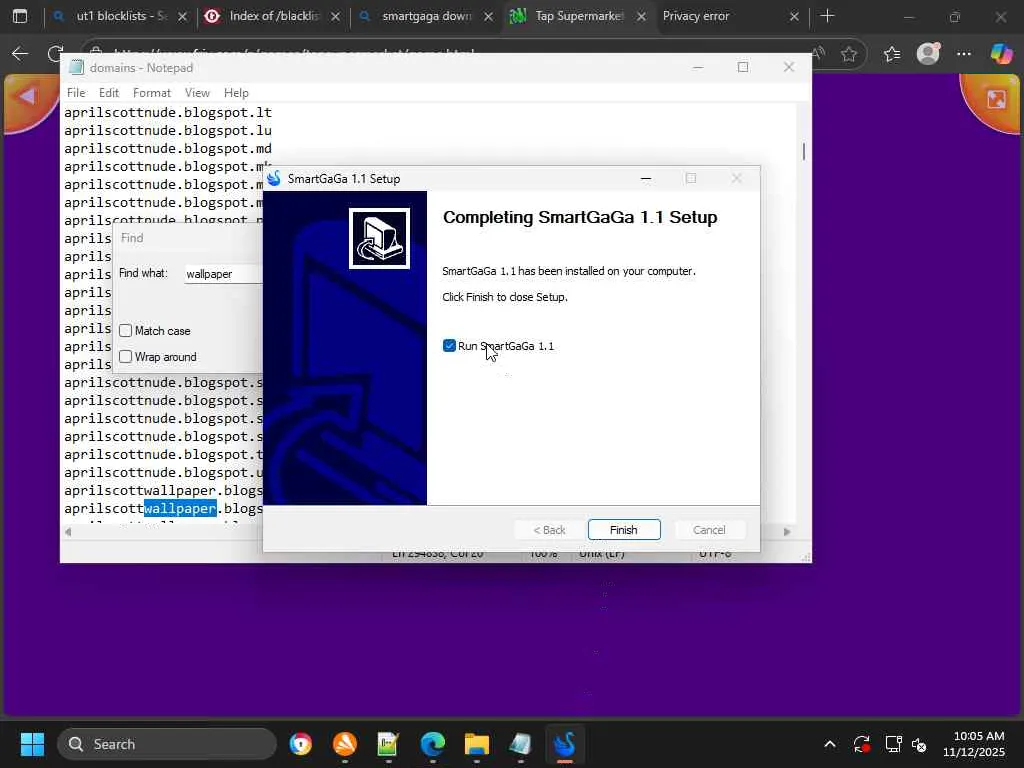
Task: Click Cancel in SmartGaGa Setup
Action: 709,530
